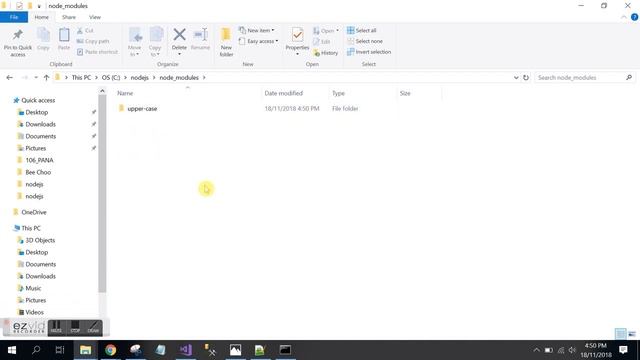
Task: Go back with the back arrow
Action: pyautogui.click(x=9, y=78)
